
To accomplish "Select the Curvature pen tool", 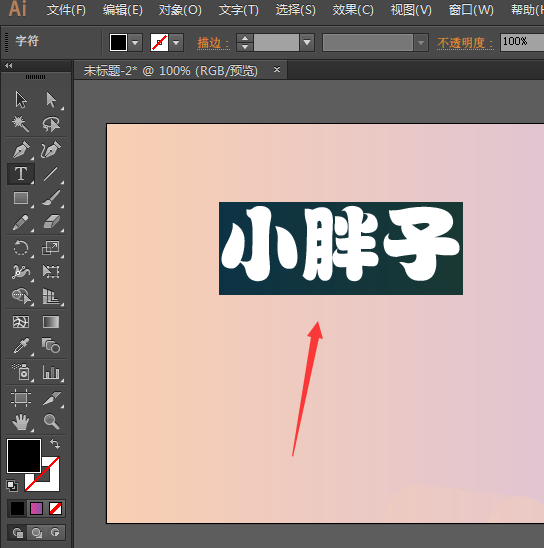I will (51, 150).
